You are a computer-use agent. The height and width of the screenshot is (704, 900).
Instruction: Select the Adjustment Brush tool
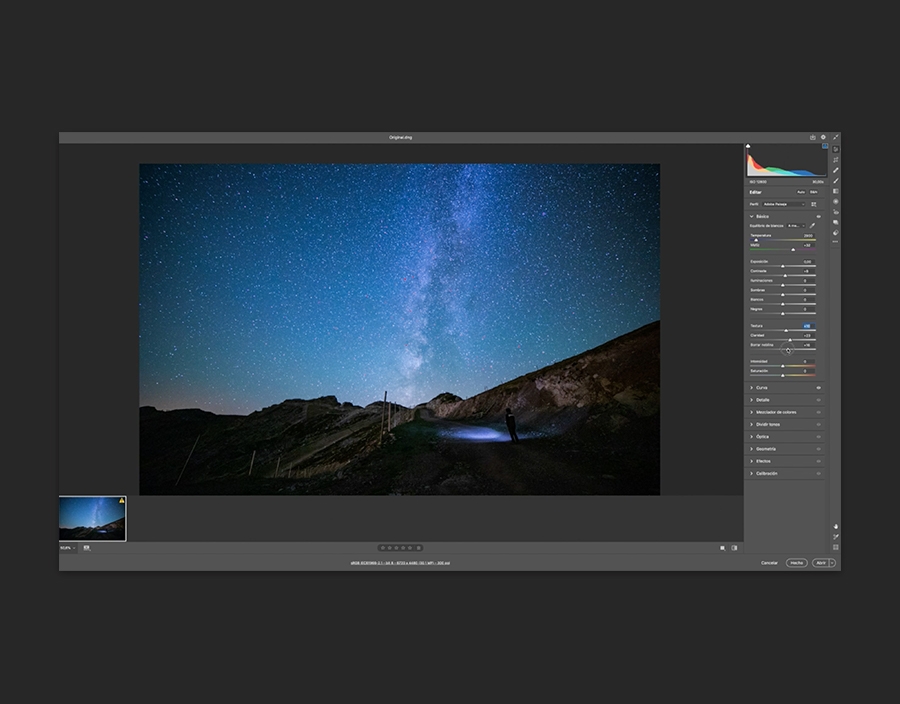(x=836, y=181)
